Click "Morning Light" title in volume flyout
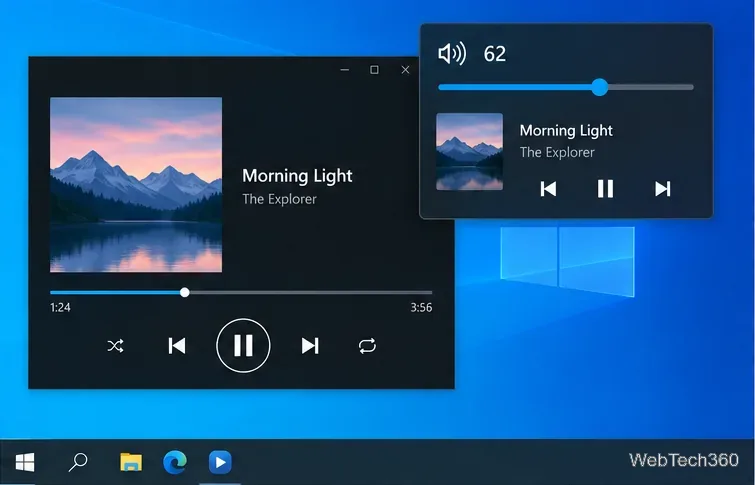This screenshot has height=485, width=755. click(566, 131)
